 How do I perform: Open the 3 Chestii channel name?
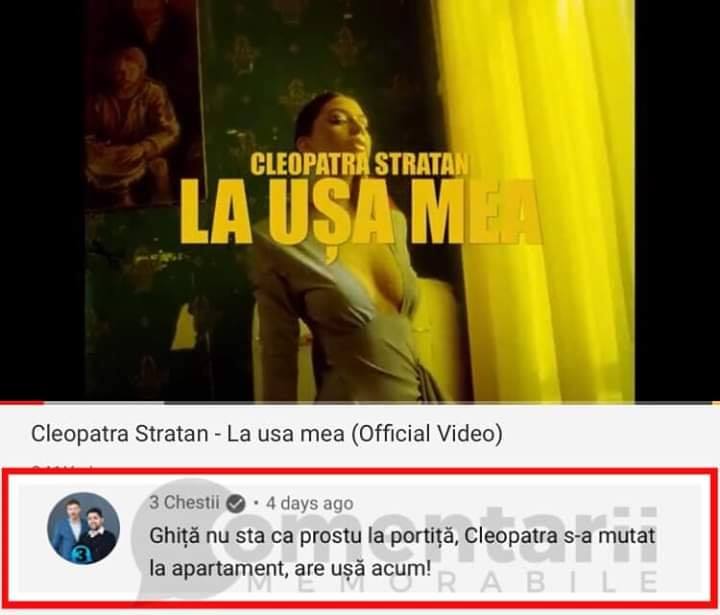pos(184,502)
